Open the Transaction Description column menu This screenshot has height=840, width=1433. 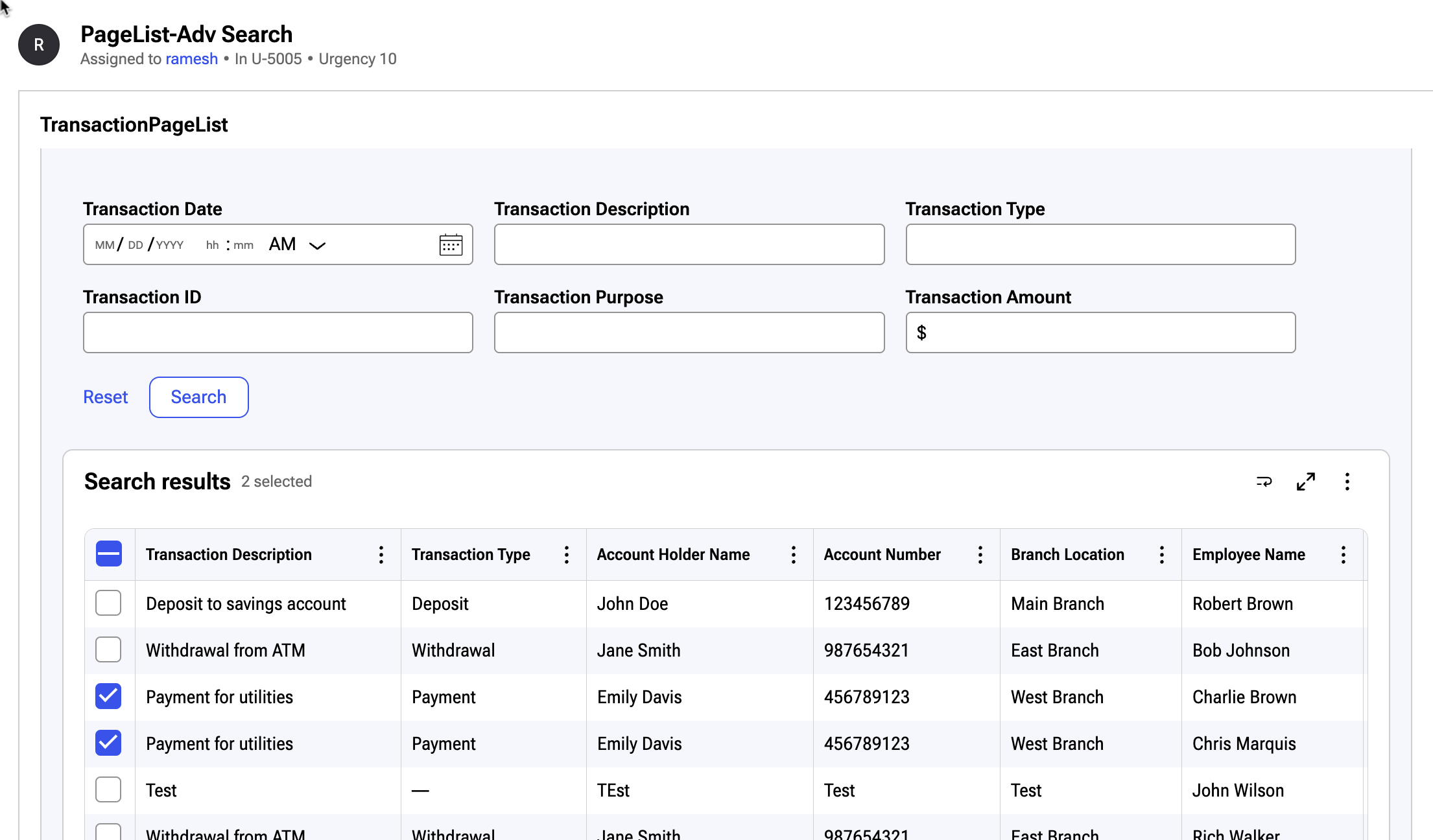381,555
